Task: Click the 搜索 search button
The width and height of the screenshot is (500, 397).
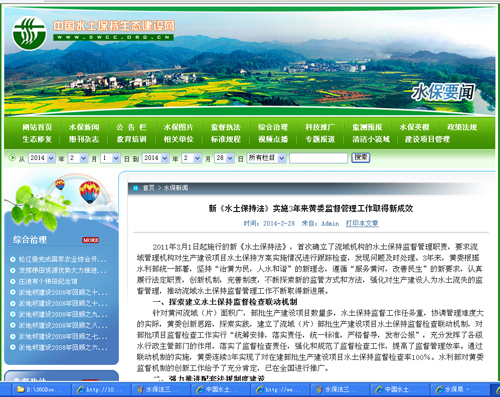Action: (x=361, y=158)
